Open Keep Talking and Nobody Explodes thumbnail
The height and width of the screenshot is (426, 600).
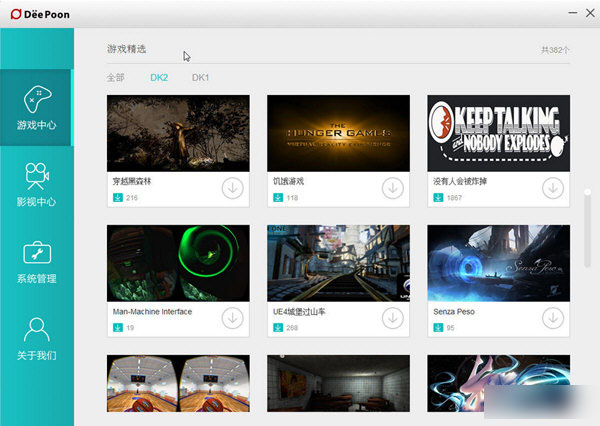click(499, 133)
